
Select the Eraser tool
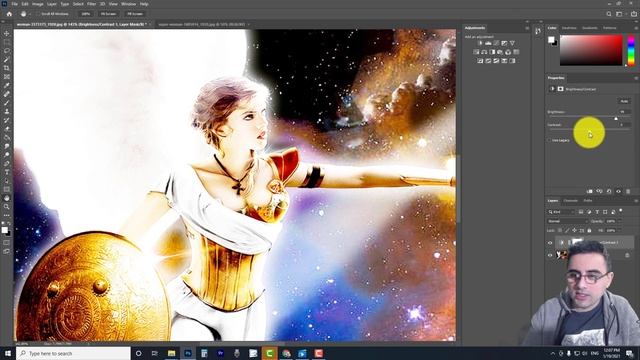pyautogui.click(x=7, y=129)
